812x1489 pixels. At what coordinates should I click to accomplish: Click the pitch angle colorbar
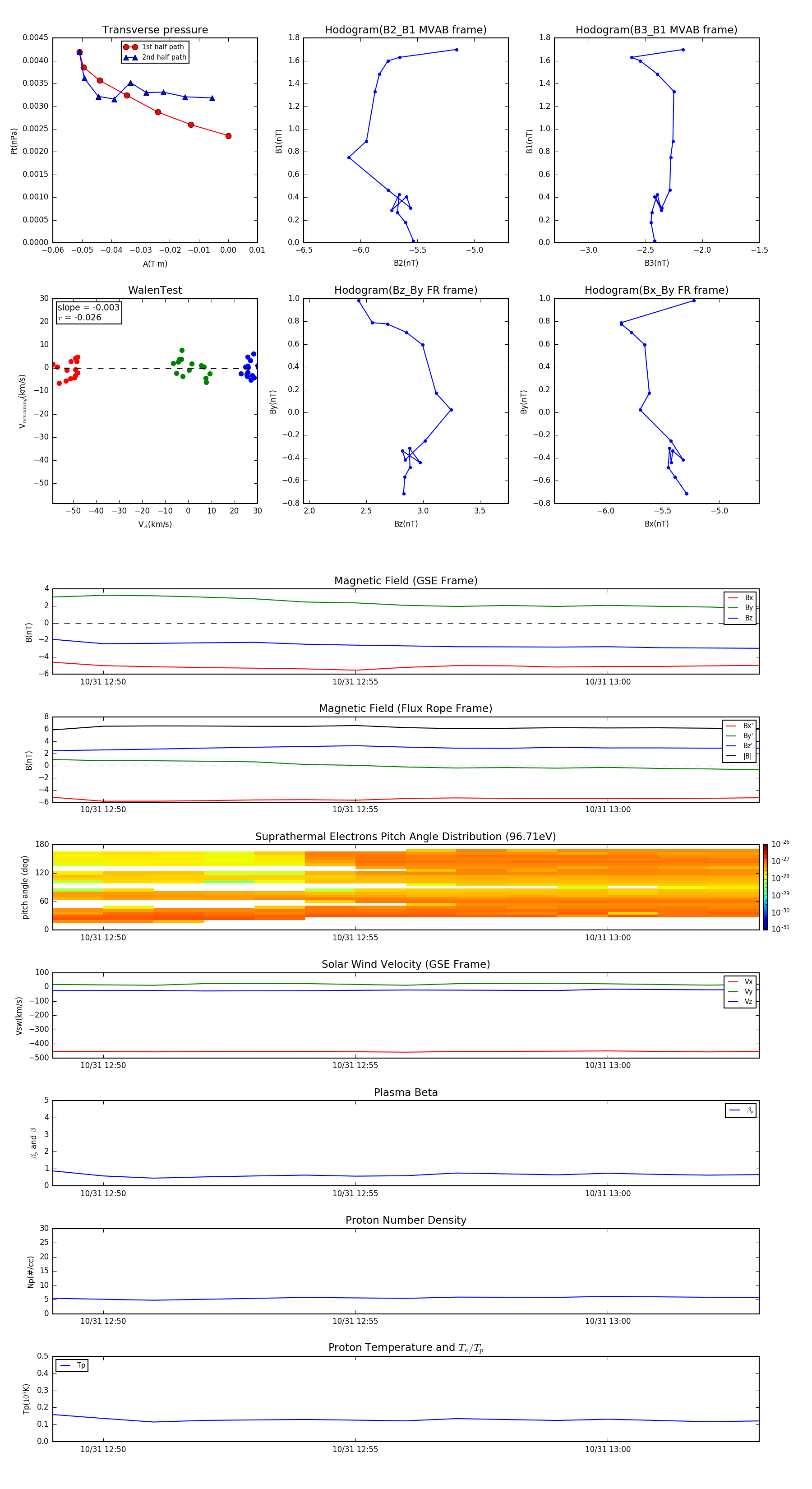[x=765, y=887]
